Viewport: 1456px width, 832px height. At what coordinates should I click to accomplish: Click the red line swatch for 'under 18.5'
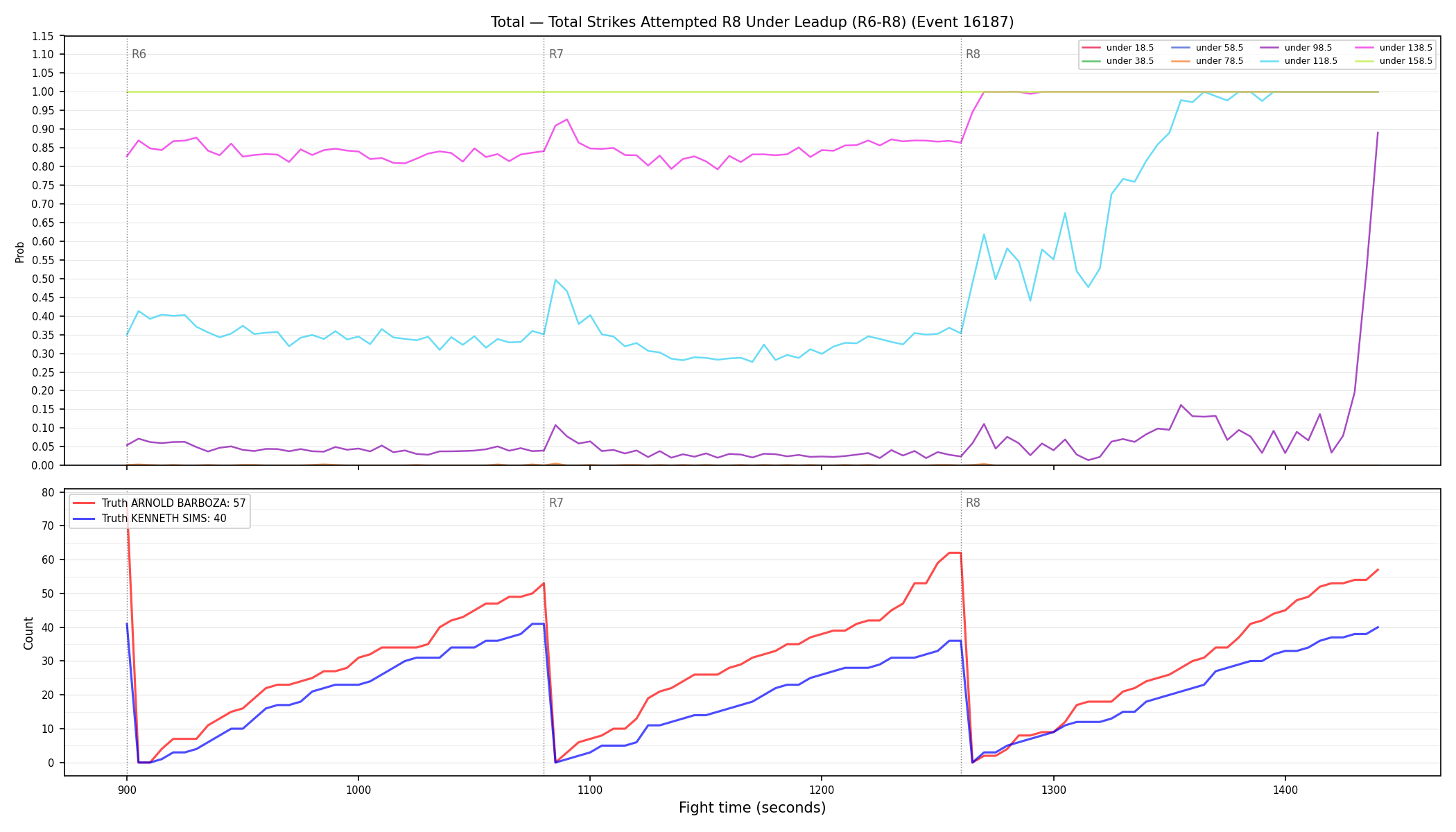(1092, 48)
